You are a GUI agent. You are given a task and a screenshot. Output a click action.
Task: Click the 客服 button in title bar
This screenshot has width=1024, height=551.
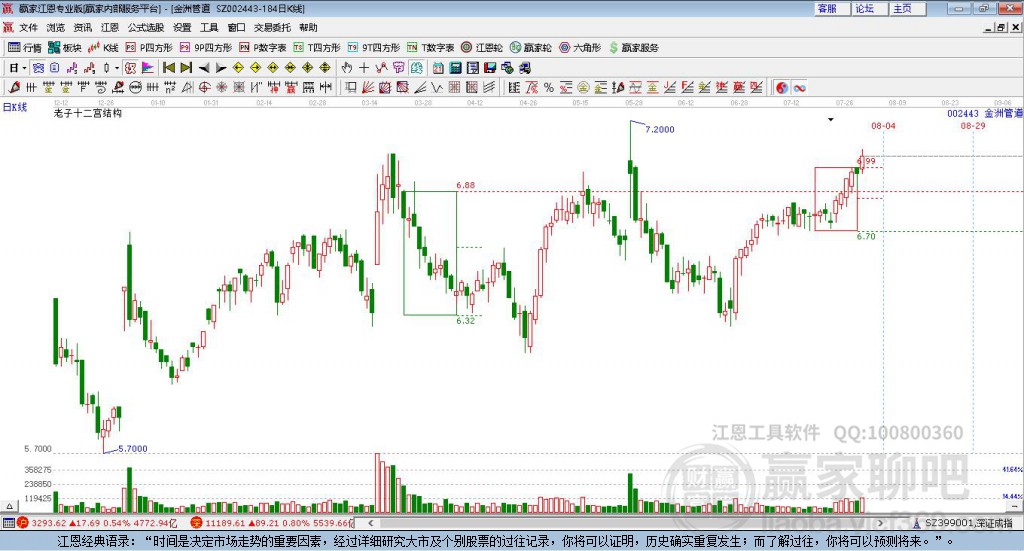click(x=832, y=8)
